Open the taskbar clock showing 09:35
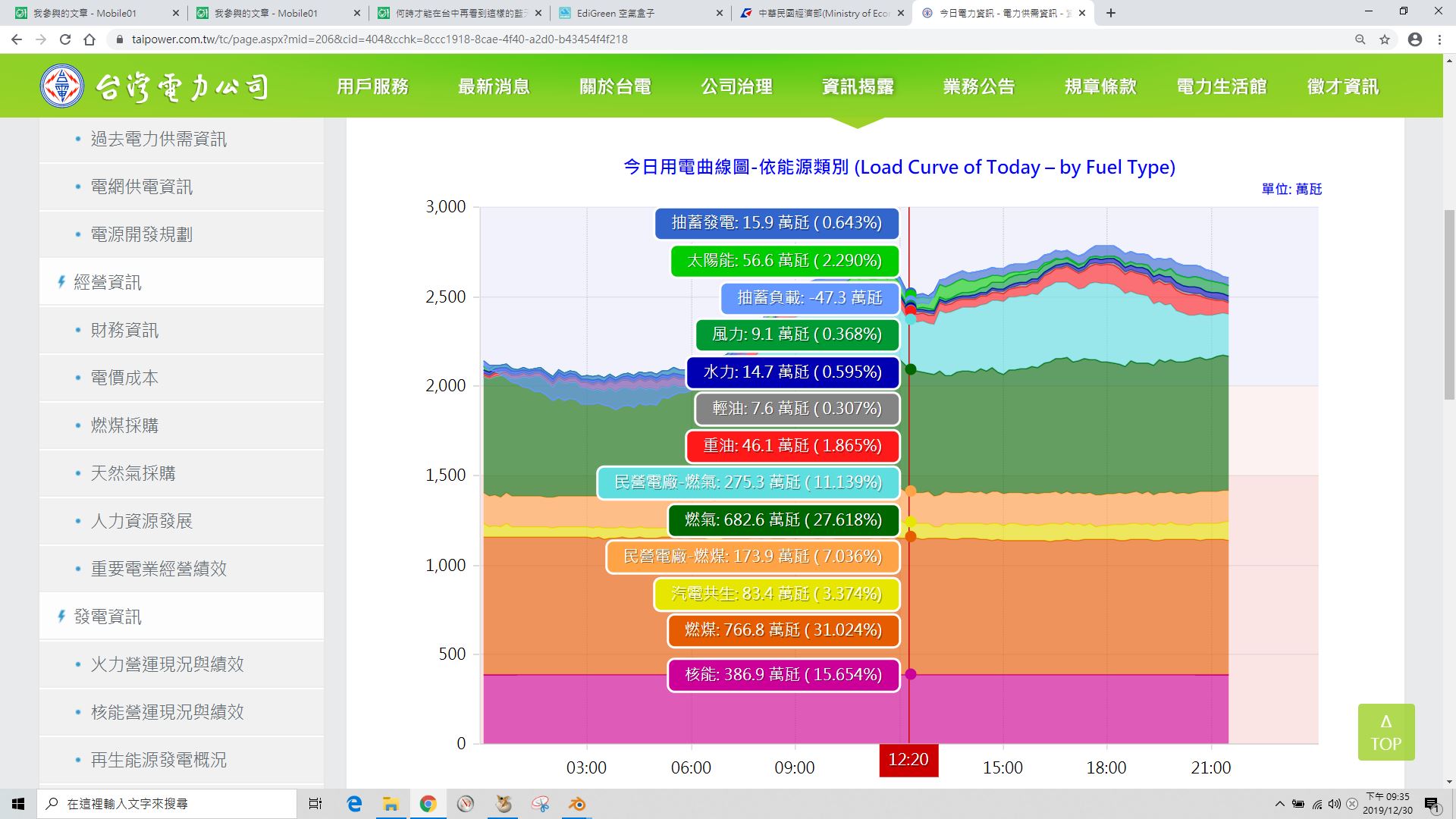This screenshot has height=819, width=1456. [x=1388, y=804]
